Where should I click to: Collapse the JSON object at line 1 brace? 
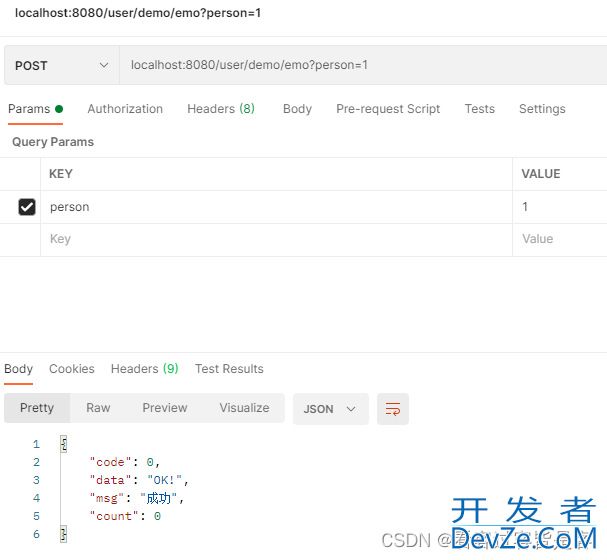click(64, 444)
